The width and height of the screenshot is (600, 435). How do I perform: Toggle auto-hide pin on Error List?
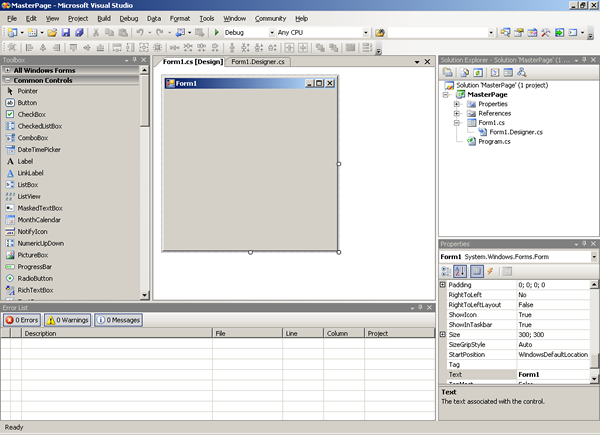[x=420, y=307]
